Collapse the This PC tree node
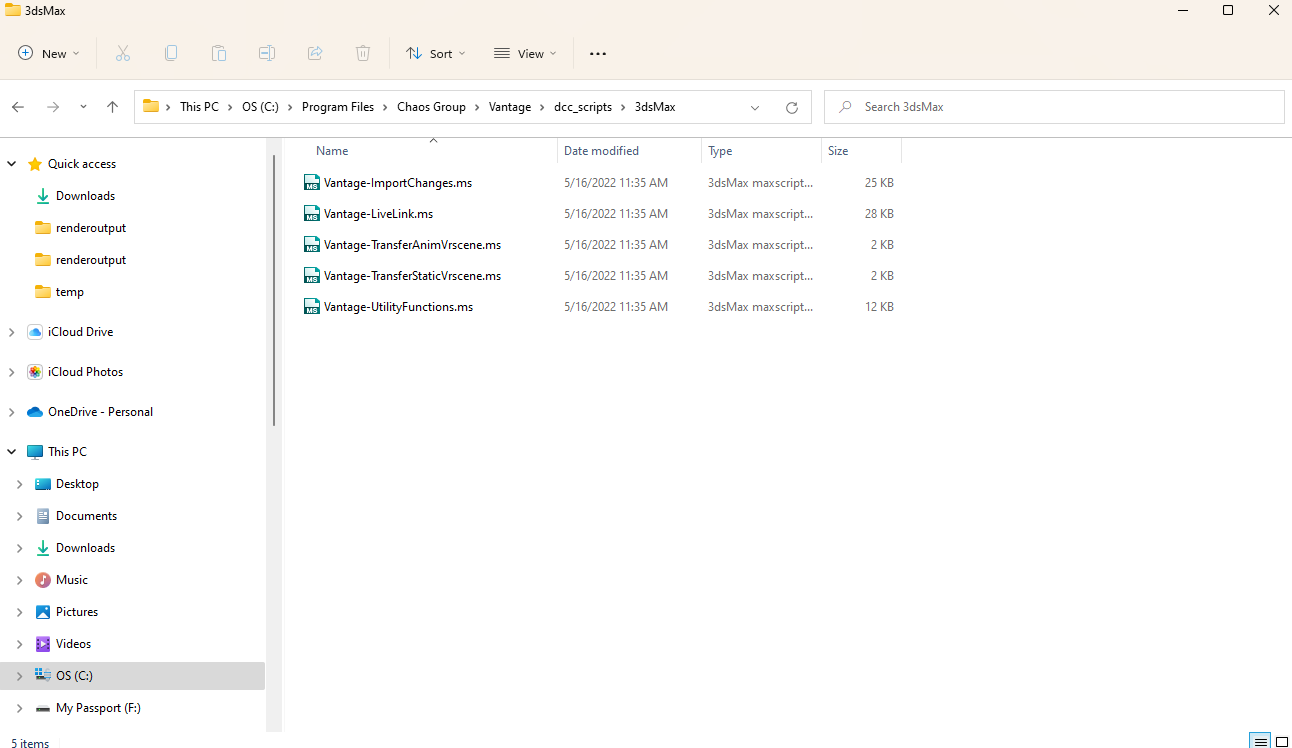Viewport: 1292px width, 748px height. click(12, 452)
